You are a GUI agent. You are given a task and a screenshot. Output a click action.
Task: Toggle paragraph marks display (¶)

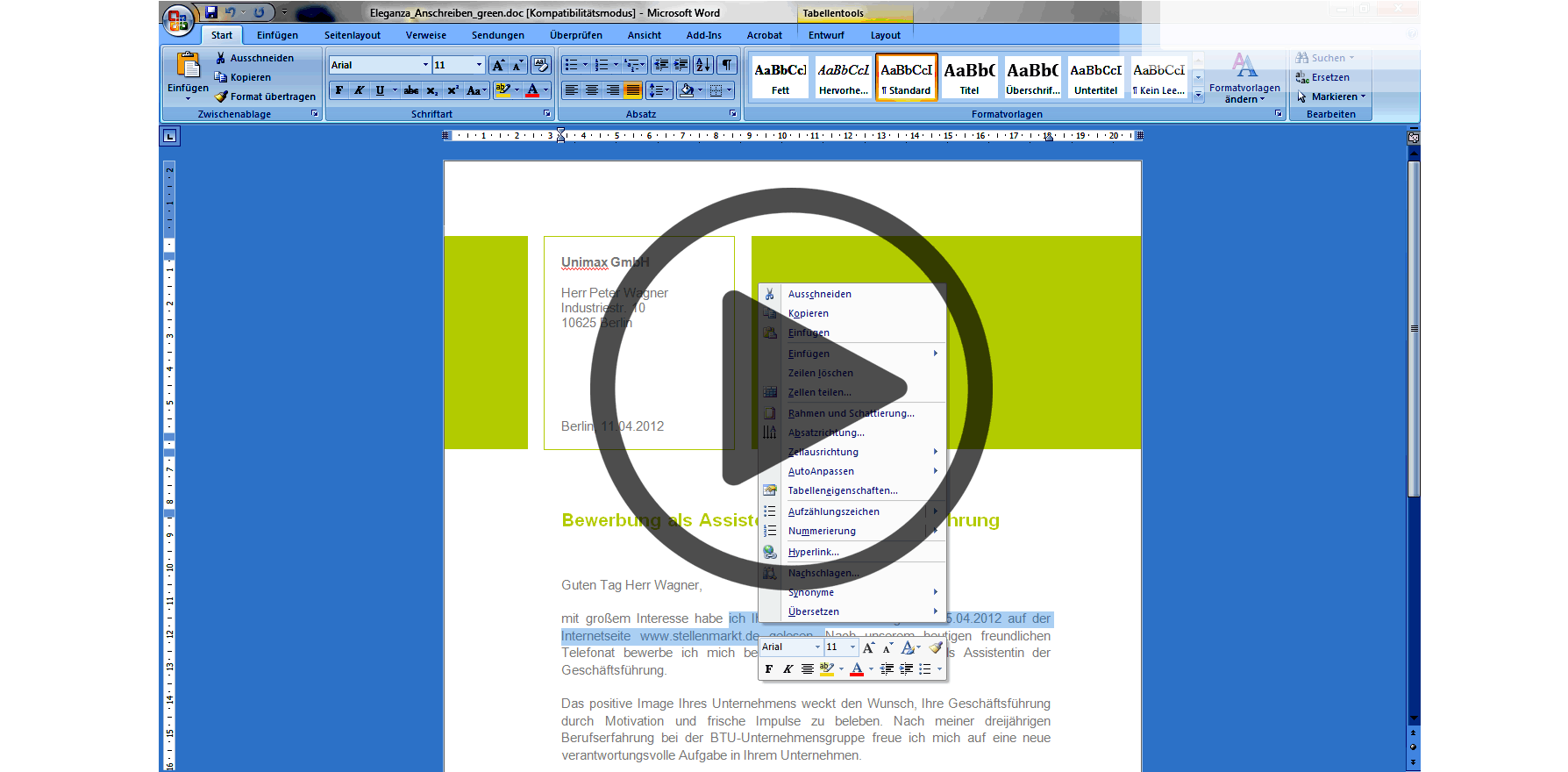tap(727, 65)
